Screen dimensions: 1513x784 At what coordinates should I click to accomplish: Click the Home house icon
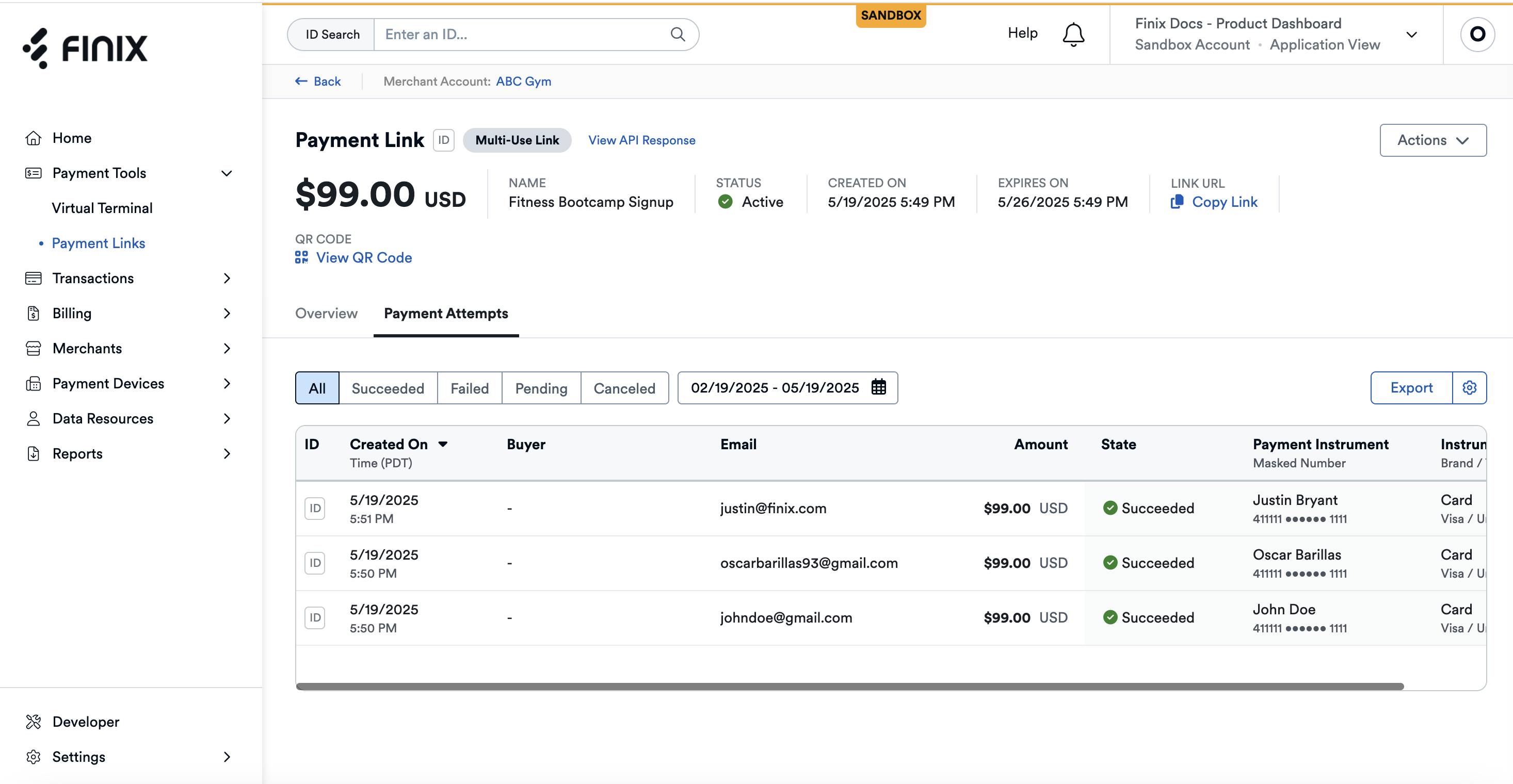[x=34, y=138]
